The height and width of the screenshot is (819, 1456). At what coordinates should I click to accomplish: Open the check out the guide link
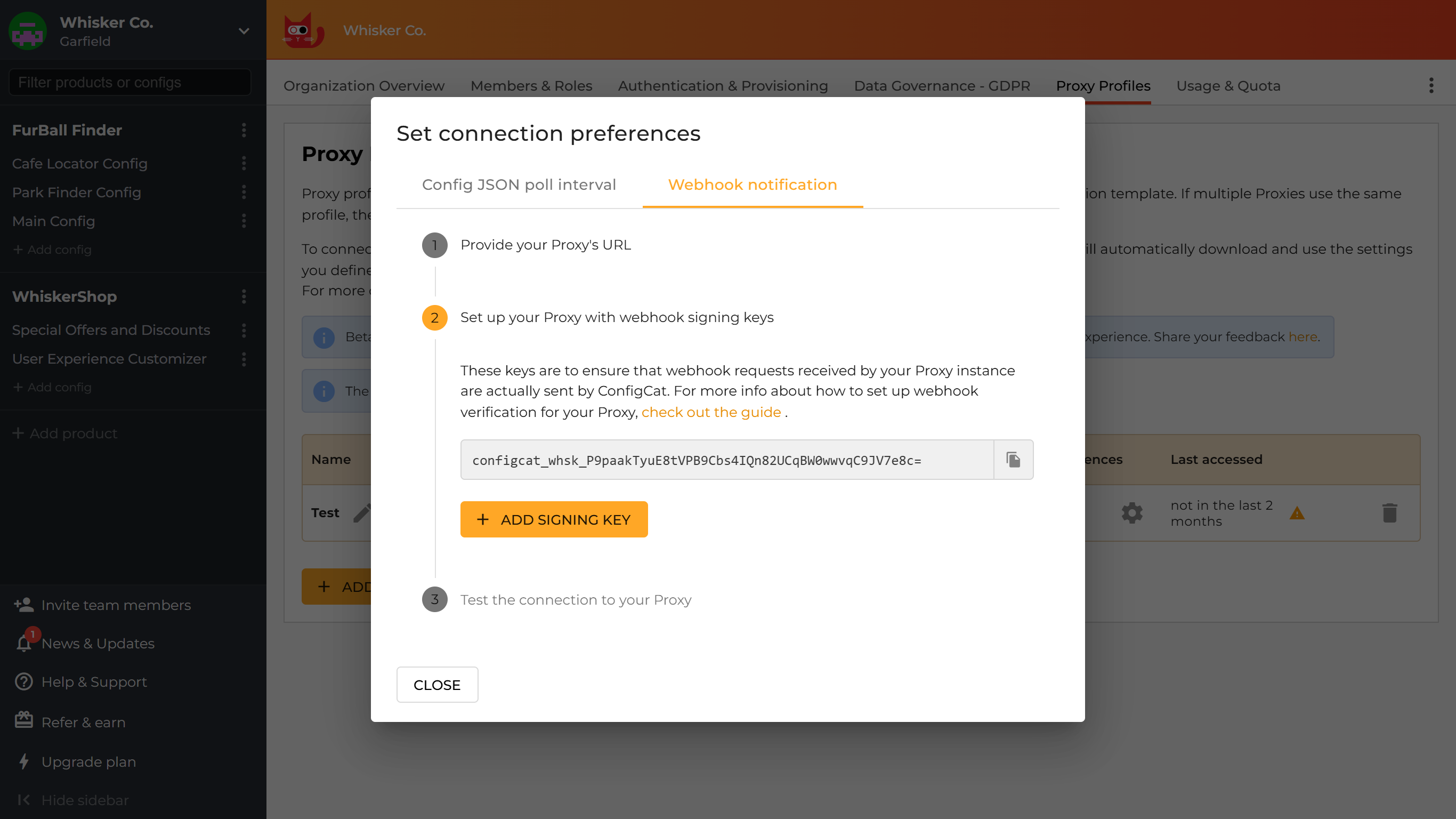[x=711, y=412]
